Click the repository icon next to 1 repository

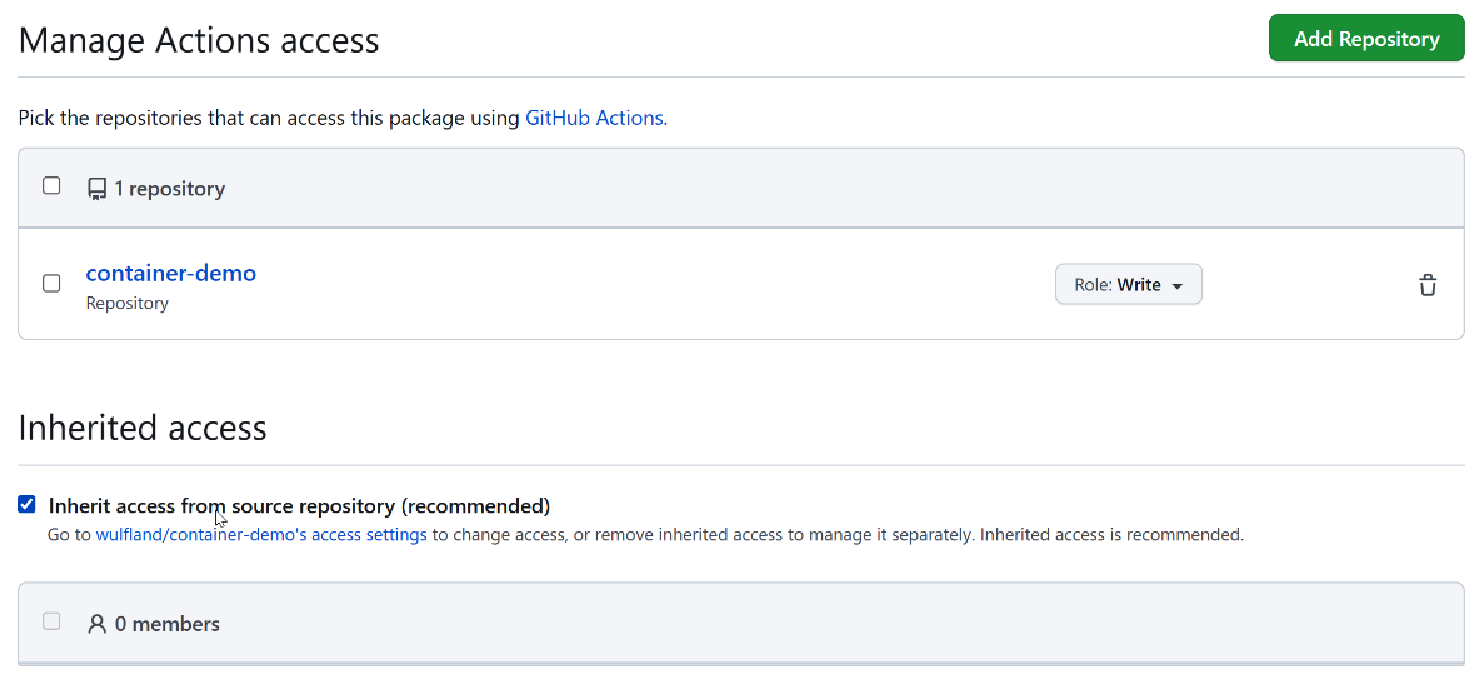pos(96,189)
